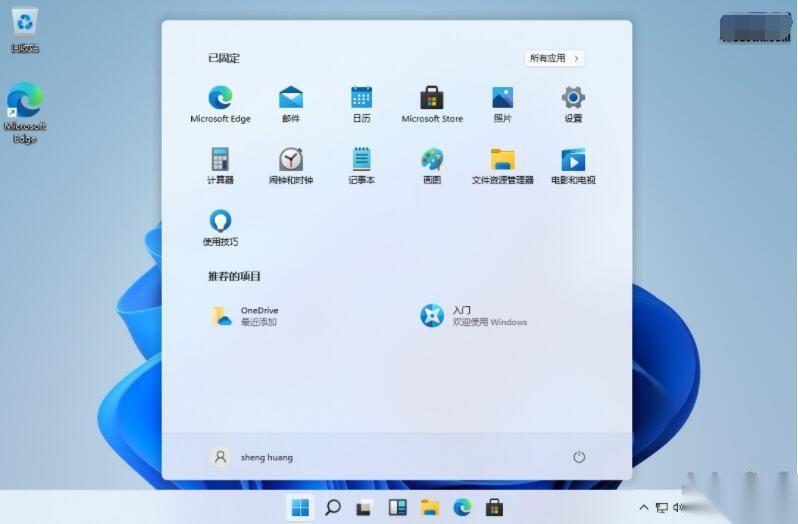Open the 日历 (Calendar) app
798x524 pixels.
[361, 98]
